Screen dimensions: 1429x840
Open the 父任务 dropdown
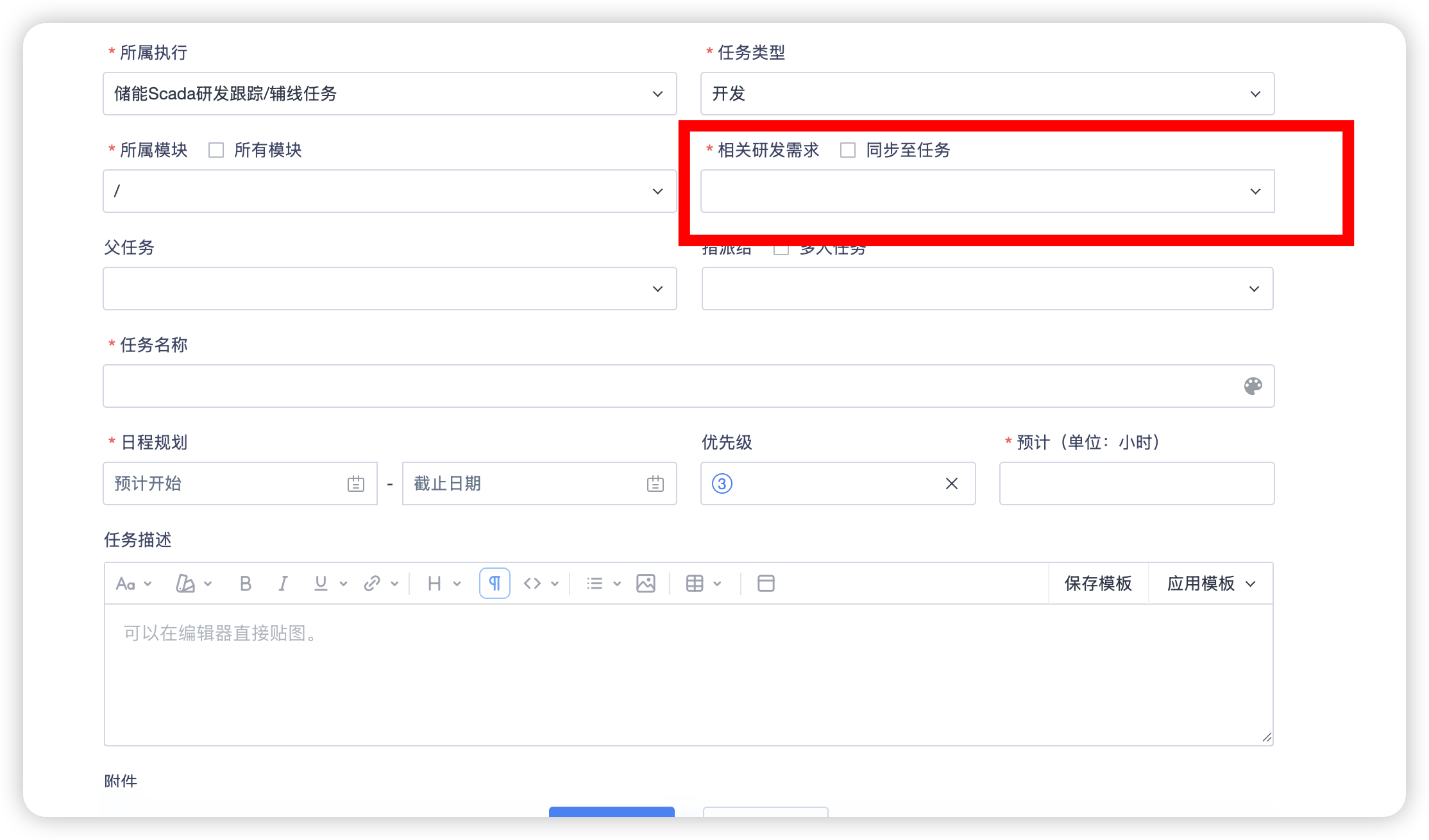pyautogui.click(x=389, y=289)
